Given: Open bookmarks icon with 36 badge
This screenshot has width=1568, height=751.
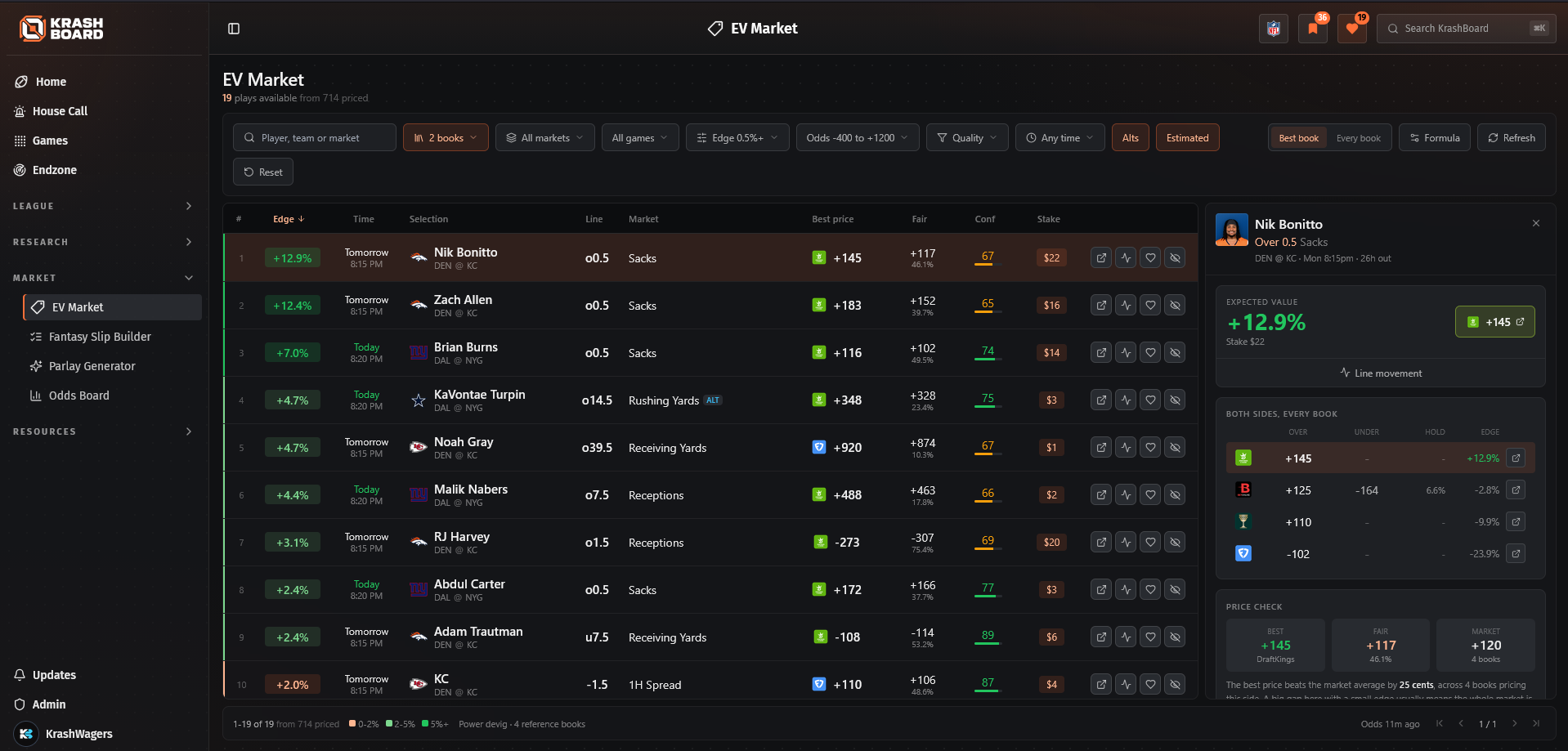Looking at the screenshot, I should pos(1312,29).
